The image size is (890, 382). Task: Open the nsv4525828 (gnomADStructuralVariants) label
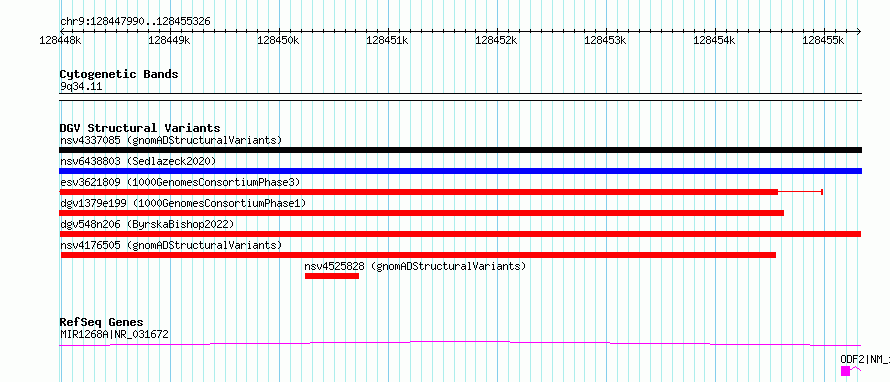point(415,266)
